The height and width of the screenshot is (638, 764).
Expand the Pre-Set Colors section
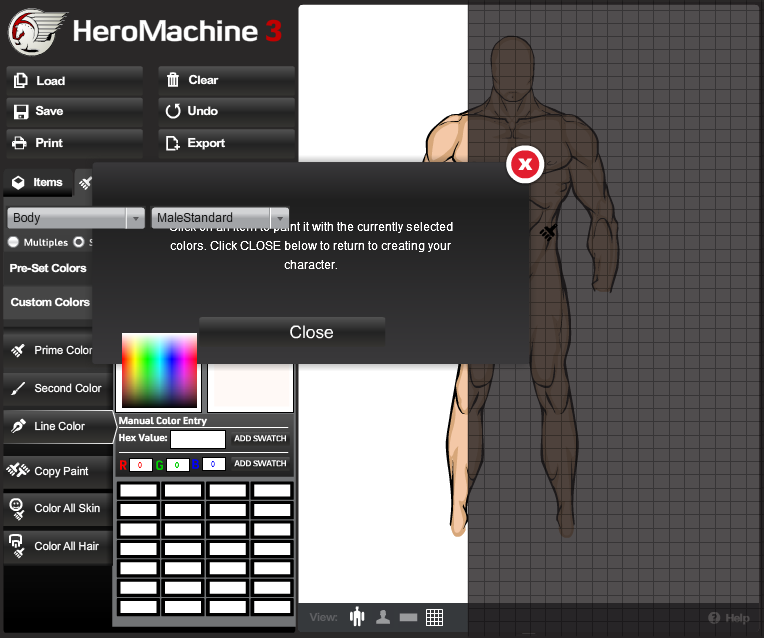coord(48,268)
